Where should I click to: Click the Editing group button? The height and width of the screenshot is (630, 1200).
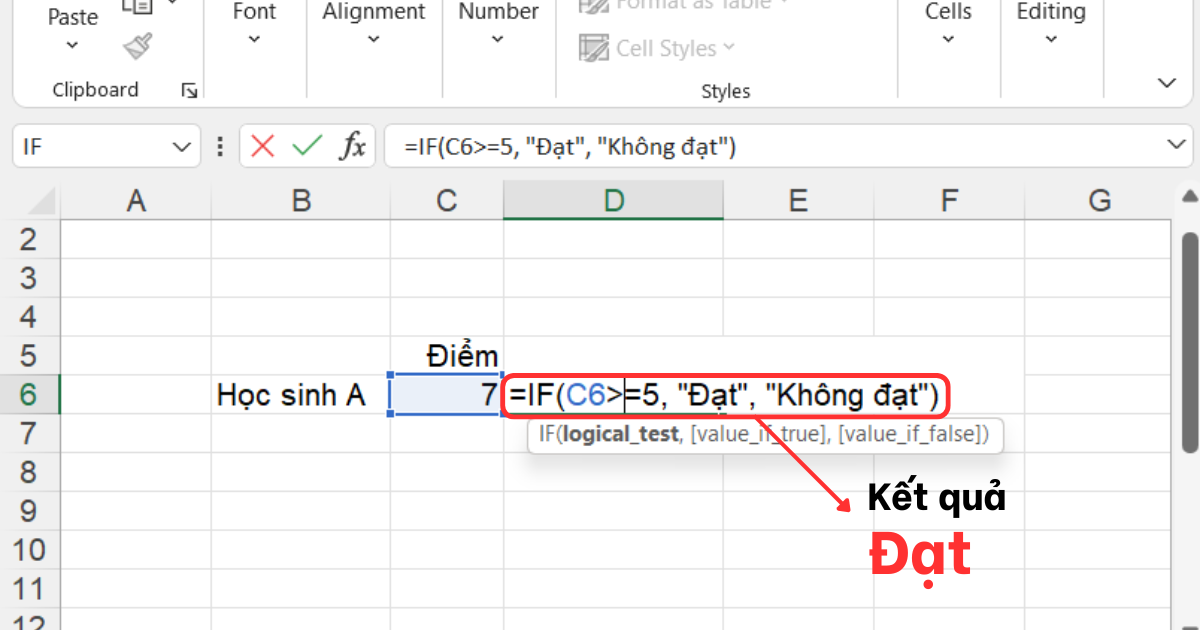tap(1050, 24)
